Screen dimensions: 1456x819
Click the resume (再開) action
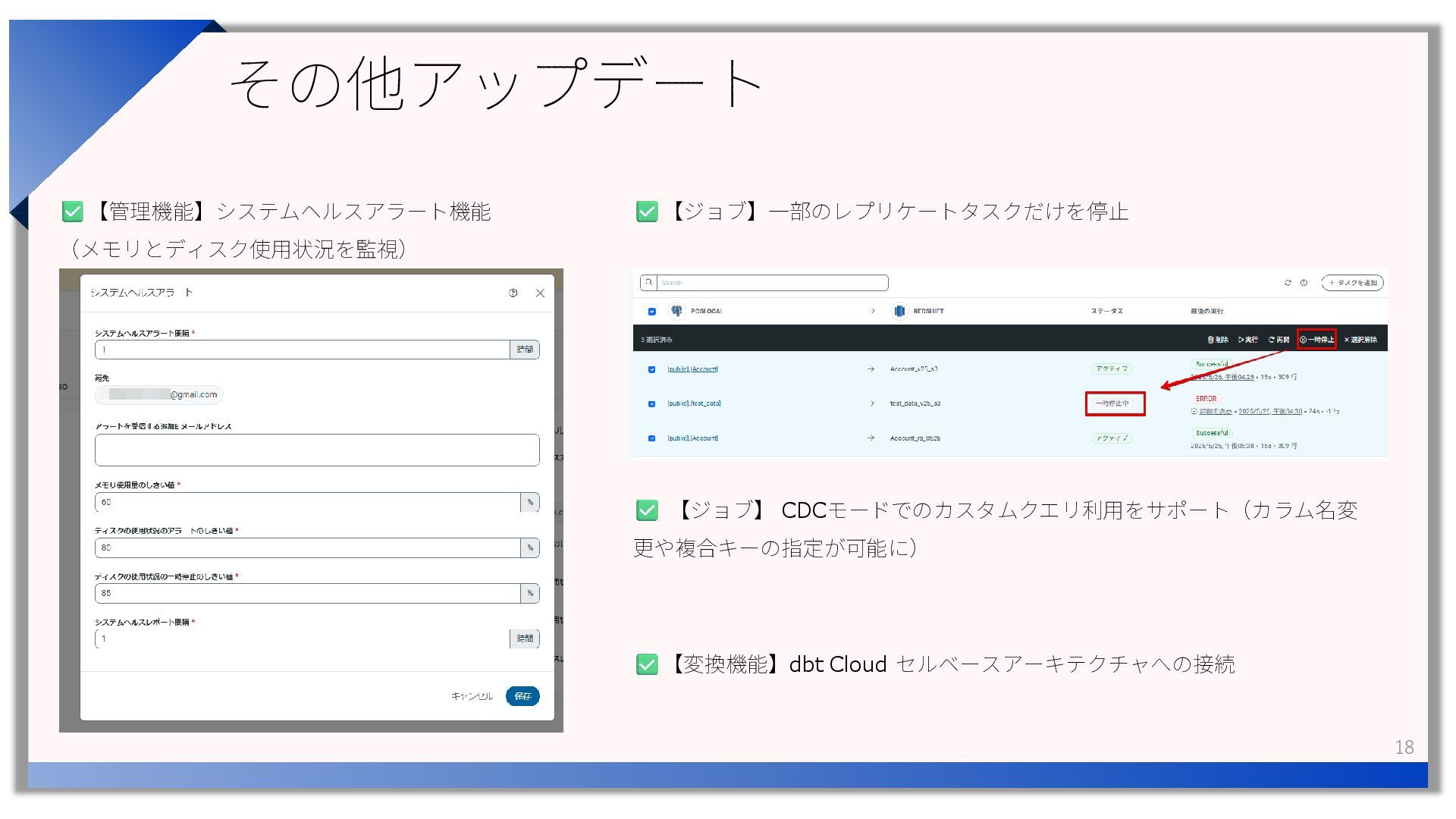coord(1279,340)
